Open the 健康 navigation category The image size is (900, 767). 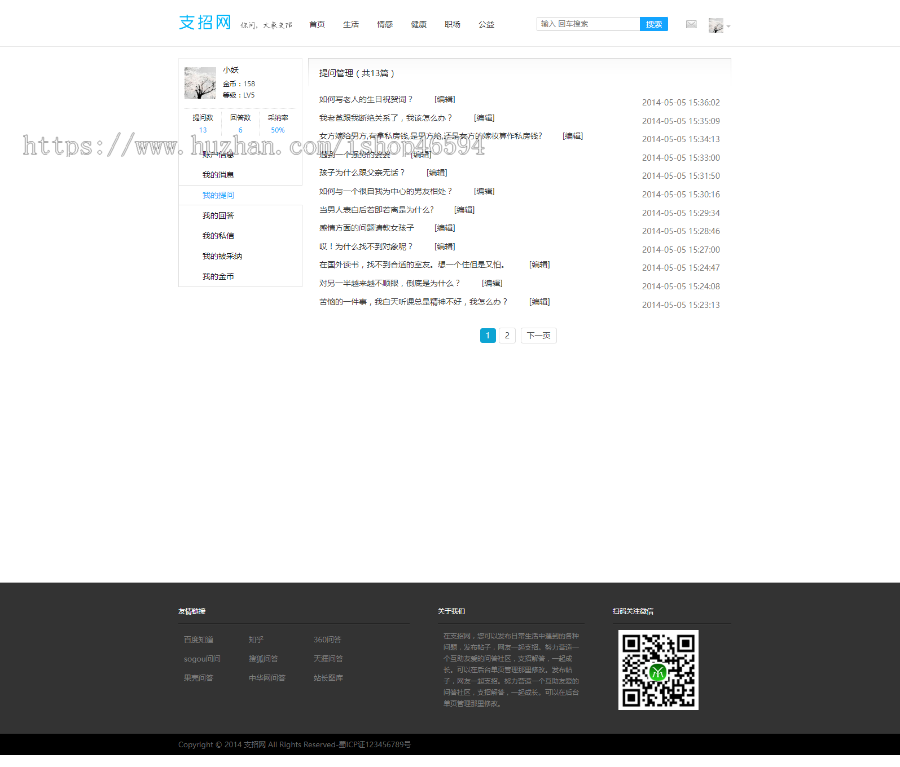point(418,25)
